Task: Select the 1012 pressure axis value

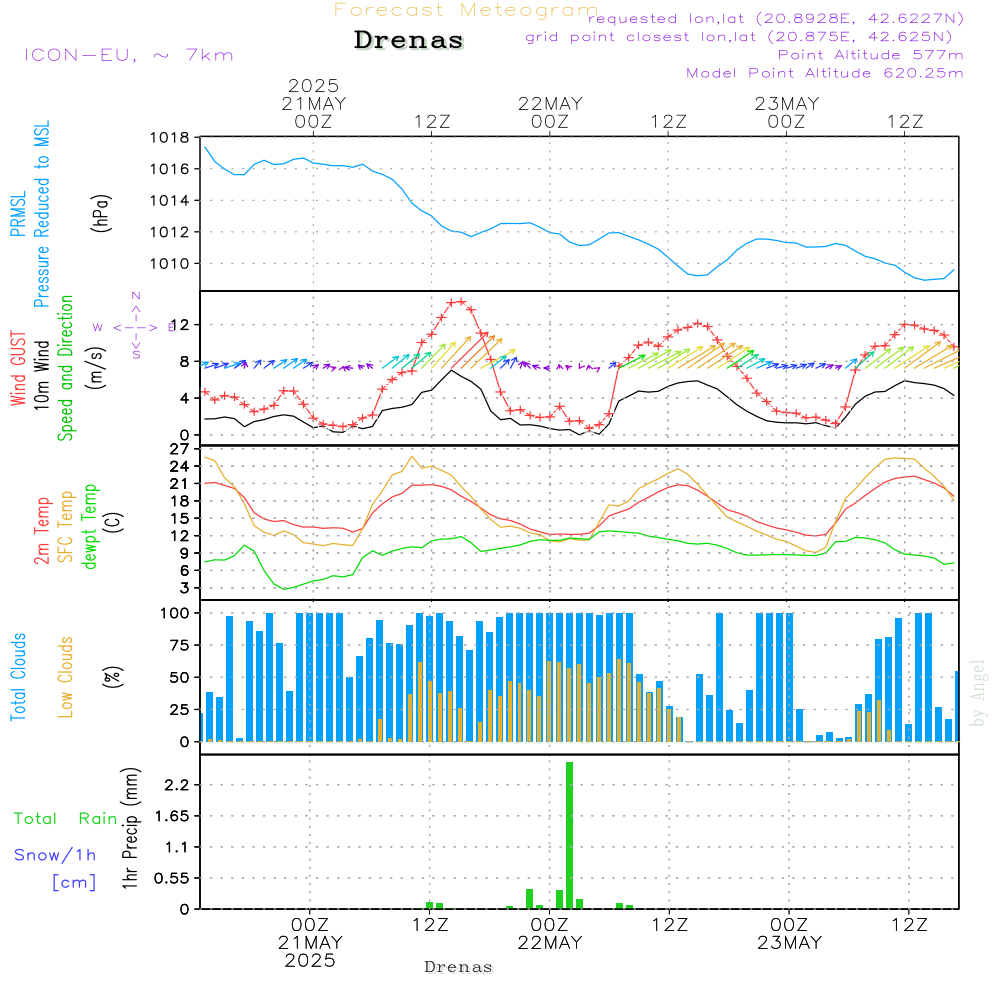Action: pyautogui.click(x=170, y=232)
